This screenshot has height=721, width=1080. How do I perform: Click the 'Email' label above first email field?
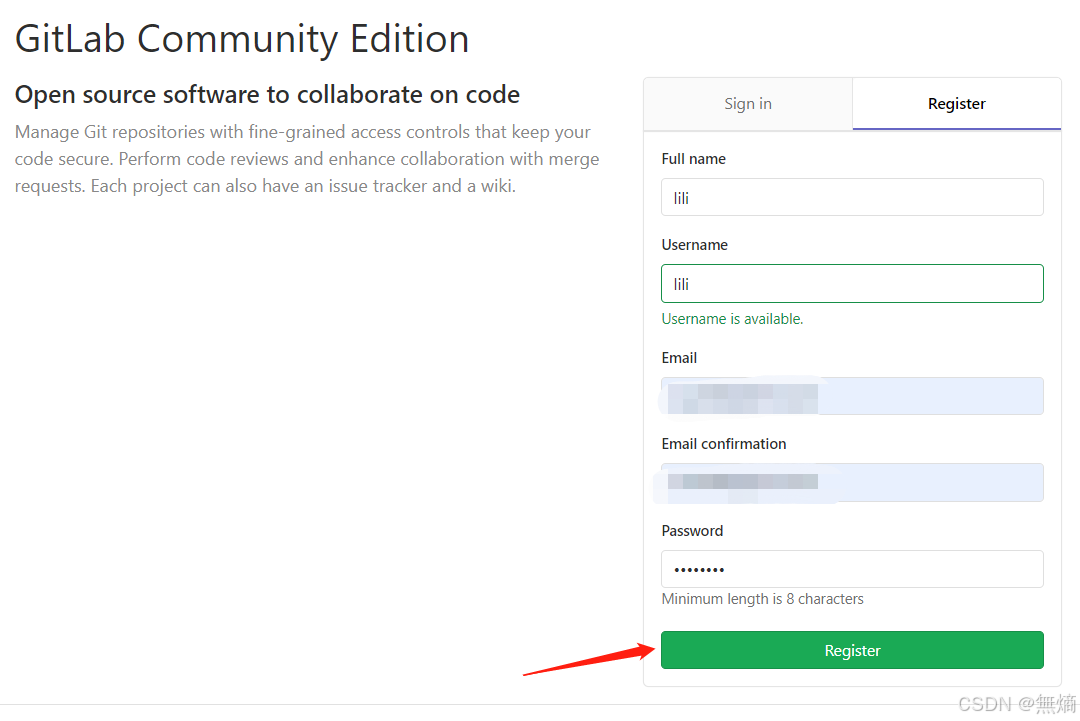[x=679, y=358]
